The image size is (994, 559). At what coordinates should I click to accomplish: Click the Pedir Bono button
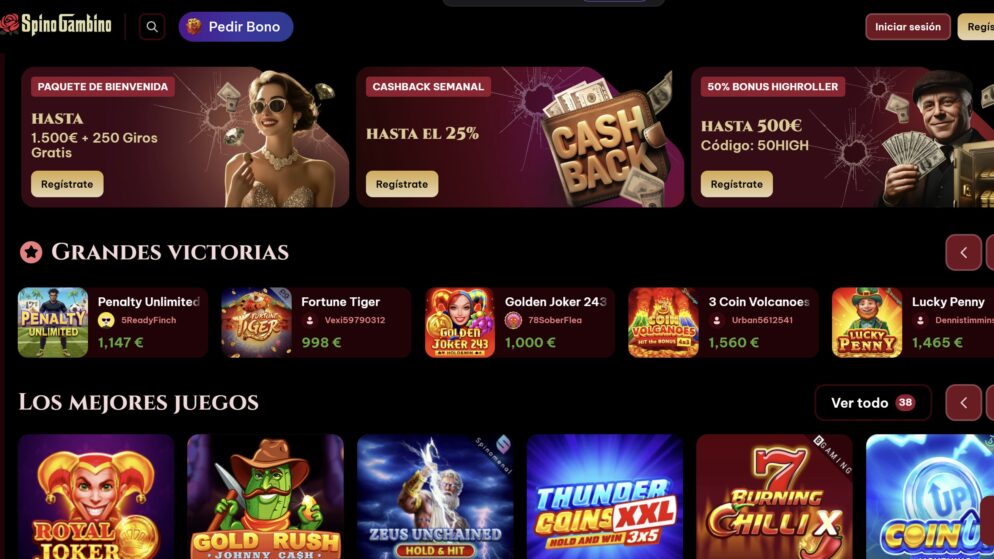[x=236, y=27]
